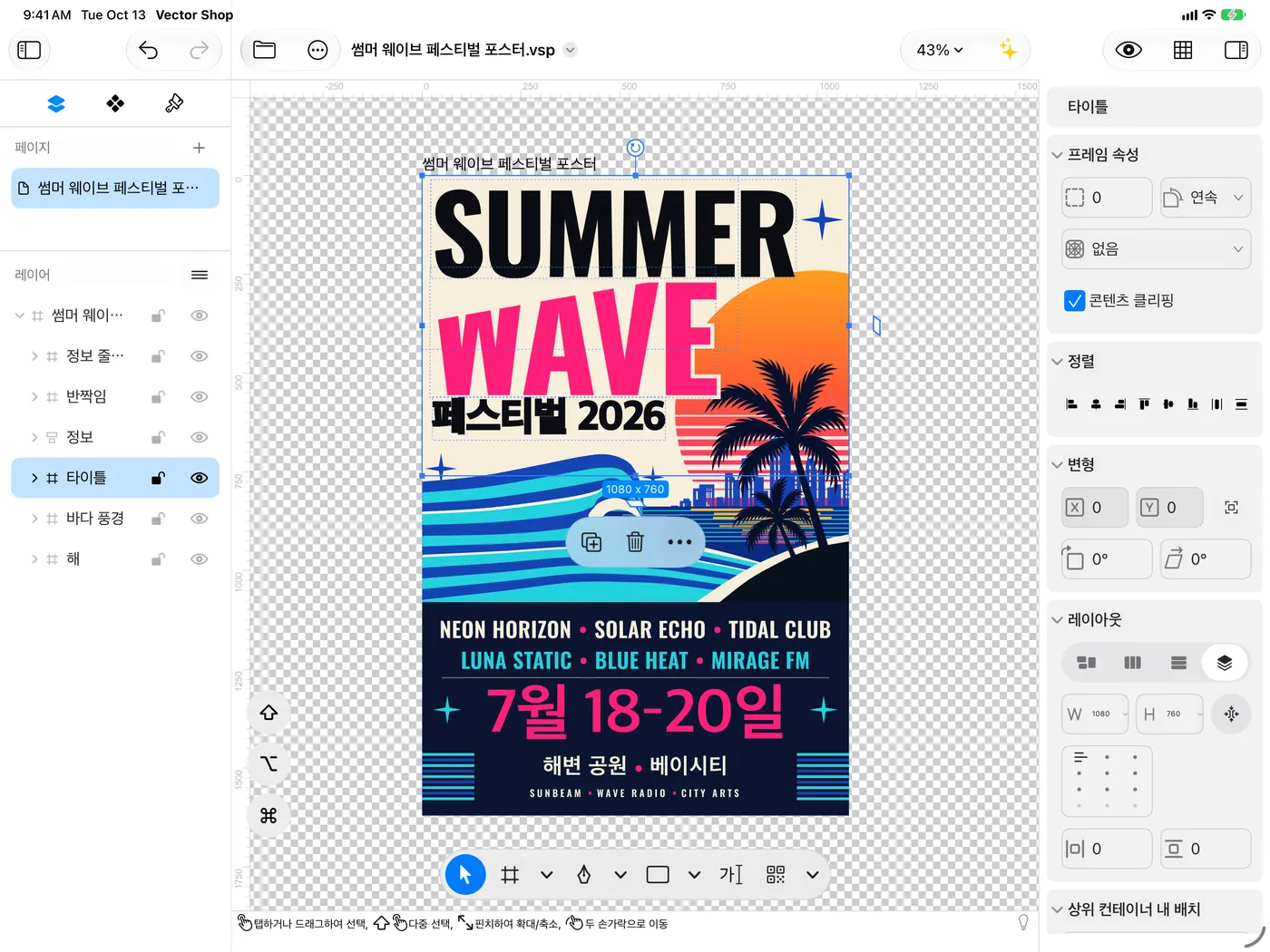Expand the 타이틀 layer group

pyautogui.click(x=34, y=478)
